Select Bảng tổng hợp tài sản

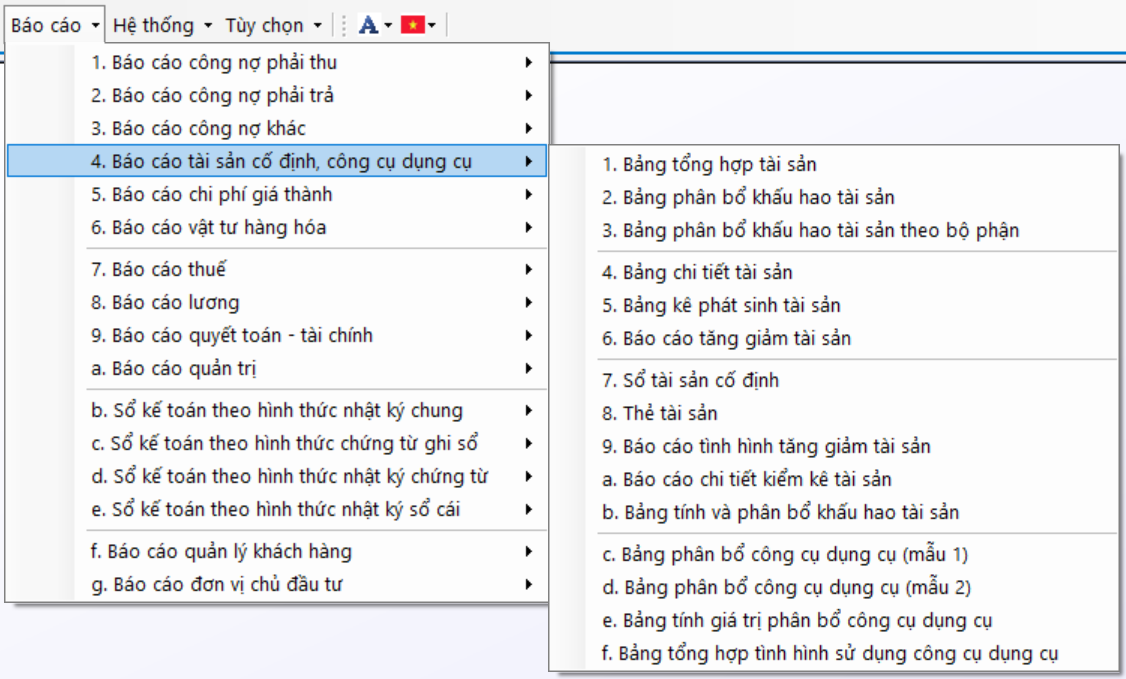(x=709, y=164)
